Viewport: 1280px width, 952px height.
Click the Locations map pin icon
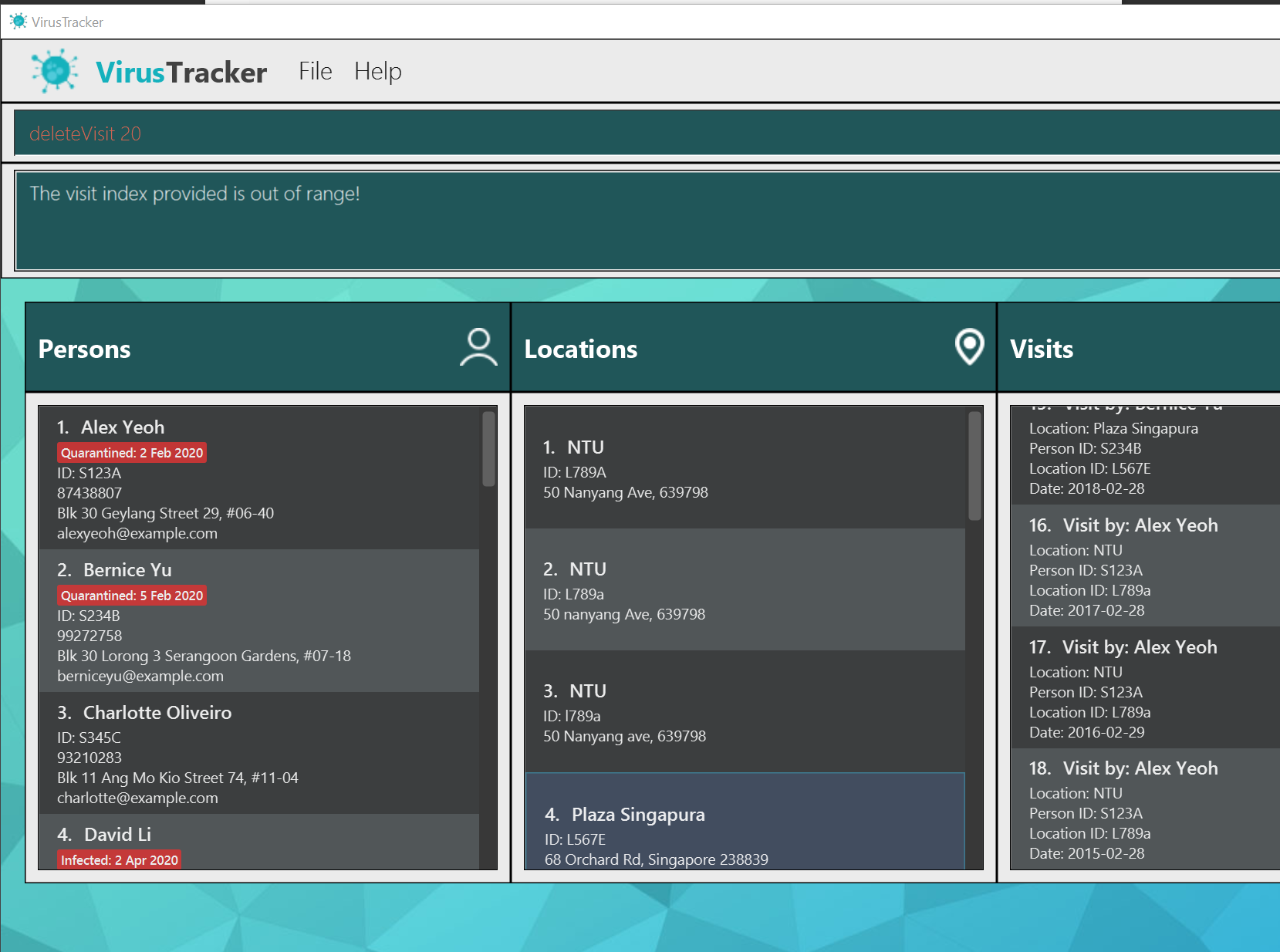click(x=969, y=347)
